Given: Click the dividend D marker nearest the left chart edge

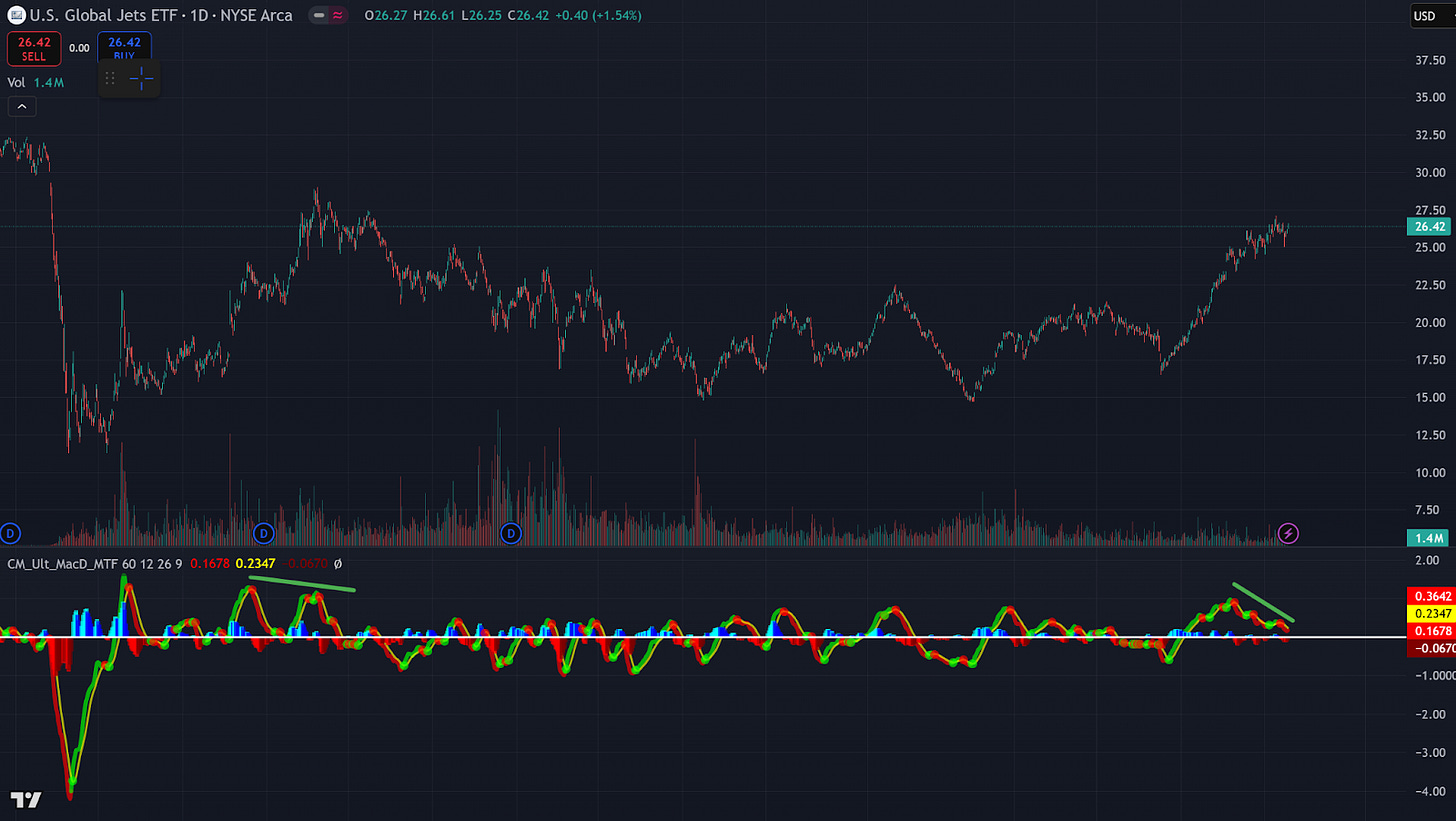Looking at the screenshot, I should [12, 533].
